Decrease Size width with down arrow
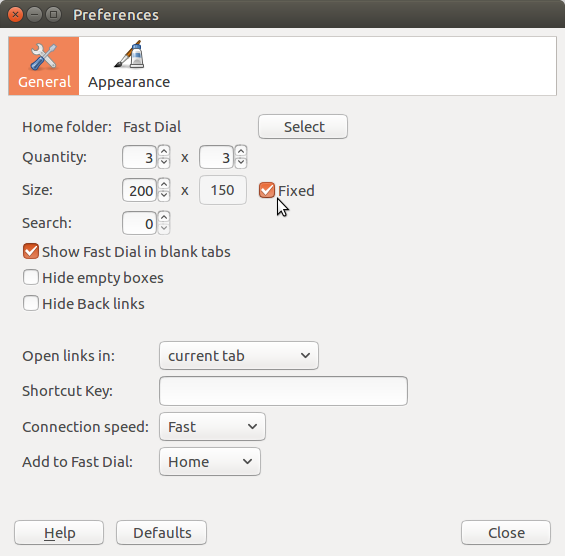Image resolution: width=565 pixels, height=556 pixels. 164,196
